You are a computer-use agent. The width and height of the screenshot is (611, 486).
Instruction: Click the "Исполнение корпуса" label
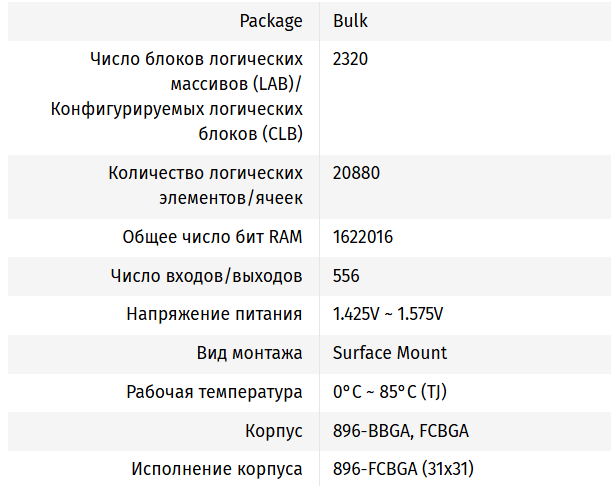217,469
